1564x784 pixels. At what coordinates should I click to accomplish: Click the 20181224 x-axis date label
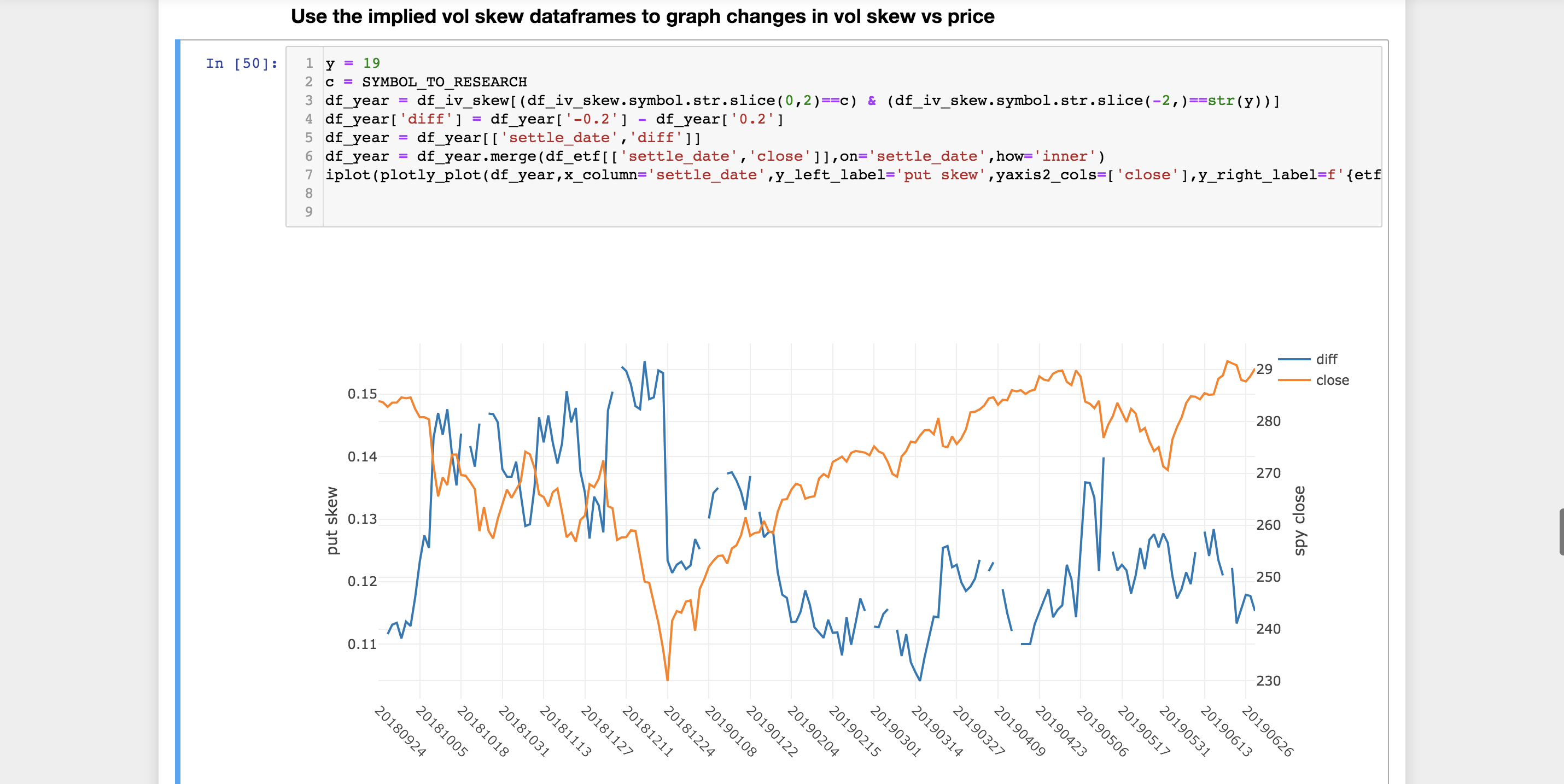click(689, 730)
